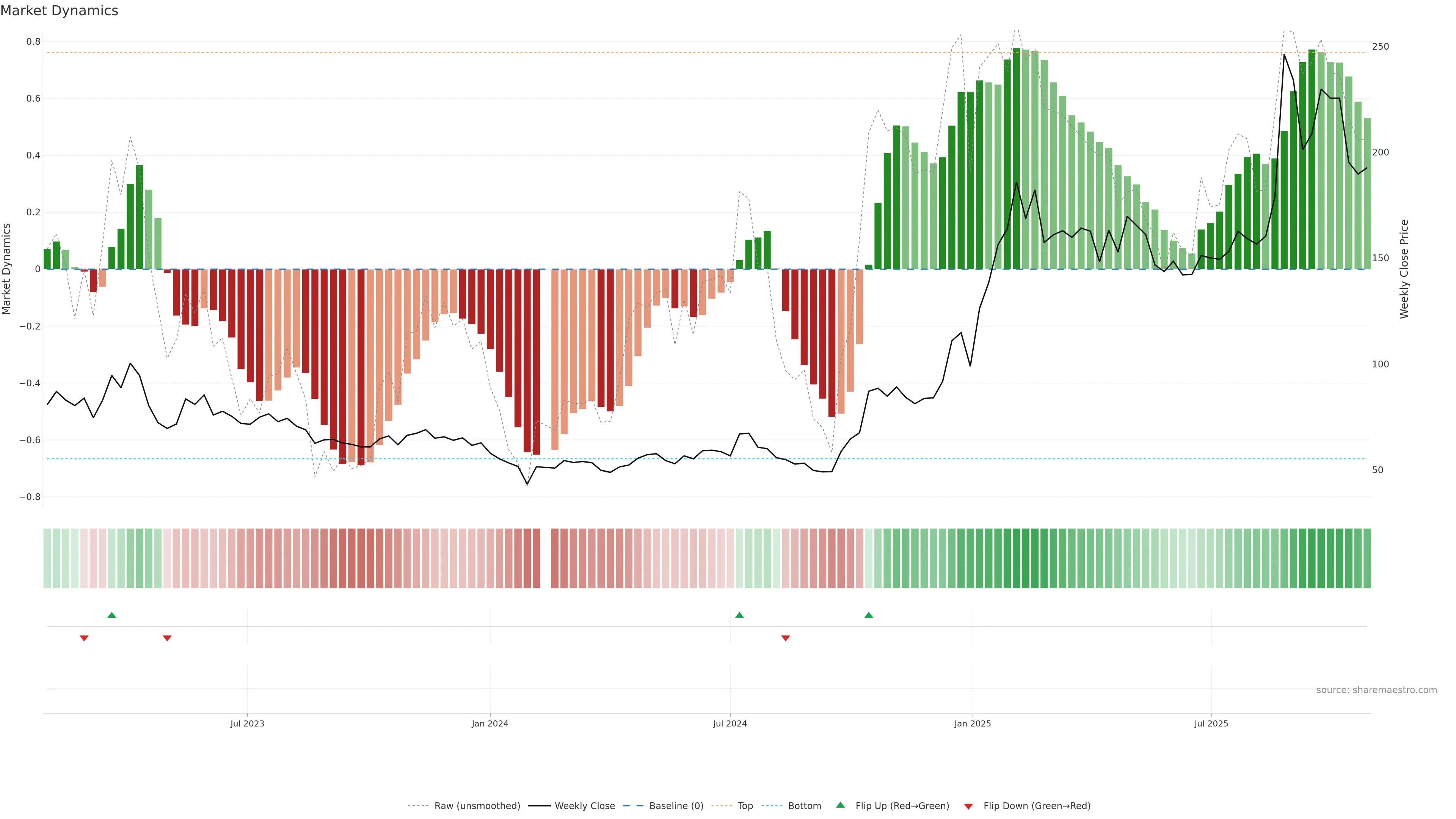Click the Jul 2023 axis label
Screen dimensions: 1456x819
pyautogui.click(x=247, y=723)
